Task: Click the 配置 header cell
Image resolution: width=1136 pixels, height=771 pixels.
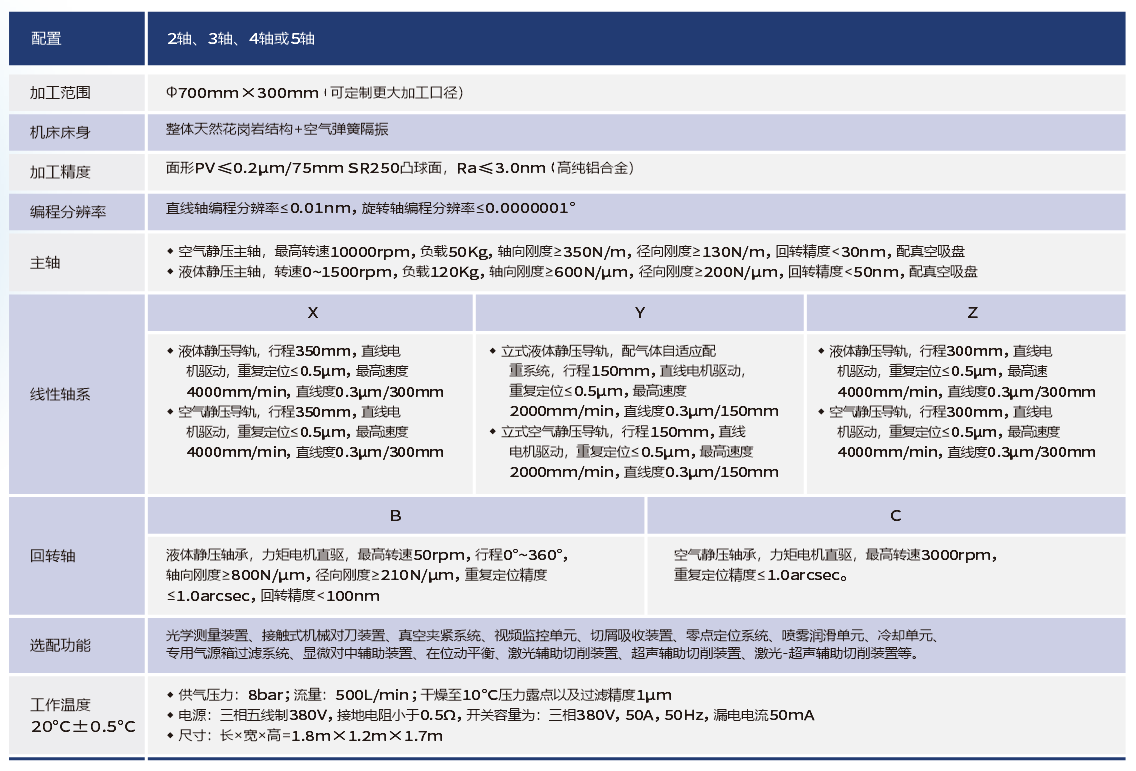Action: coord(48,38)
